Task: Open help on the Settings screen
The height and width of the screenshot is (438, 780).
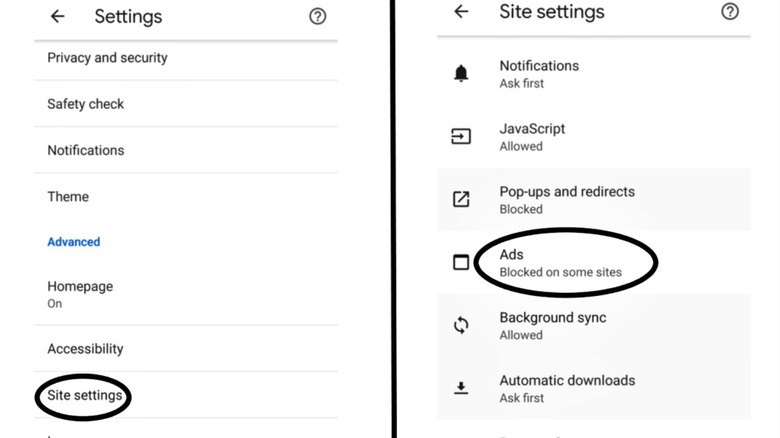Action: point(317,17)
